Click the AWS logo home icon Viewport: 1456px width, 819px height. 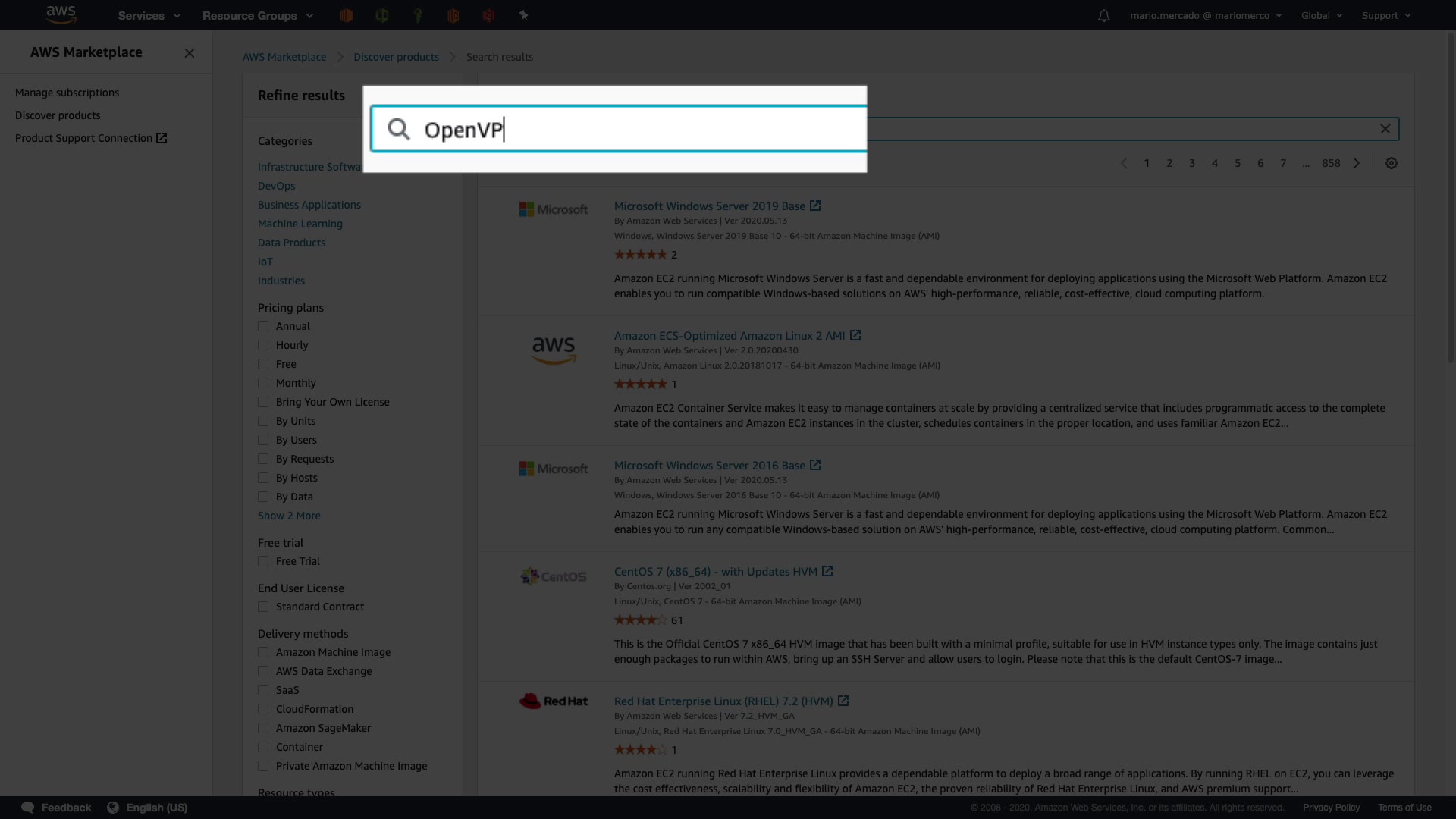pos(61,14)
